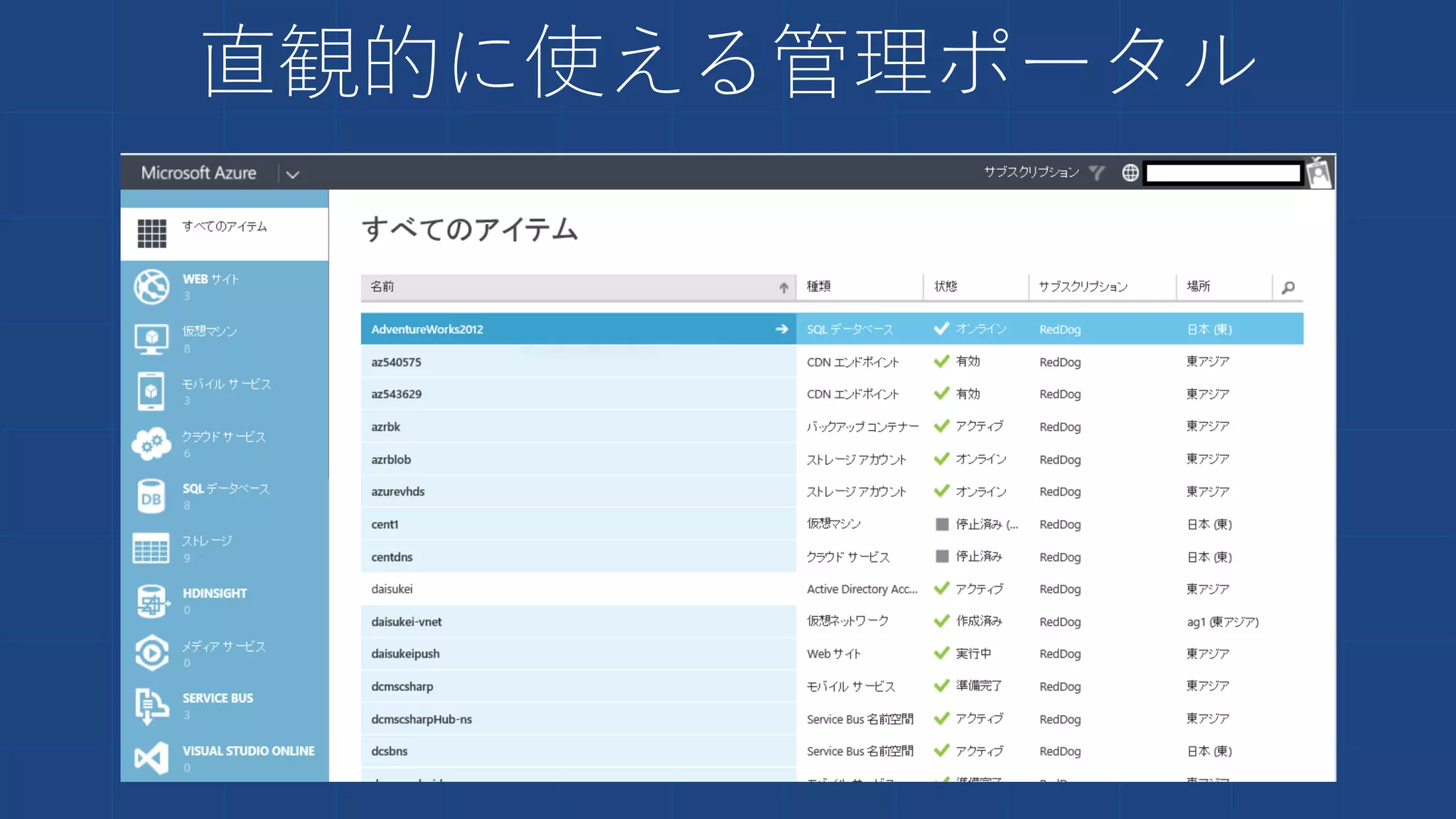
Task: Select モバイル サービス sidebar label
Action: click(226, 384)
